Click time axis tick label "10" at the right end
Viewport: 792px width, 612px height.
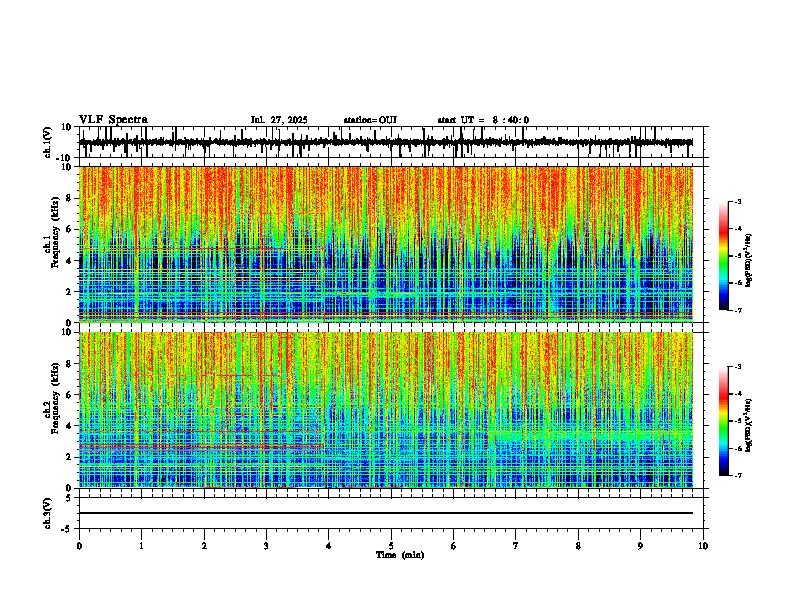703,546
